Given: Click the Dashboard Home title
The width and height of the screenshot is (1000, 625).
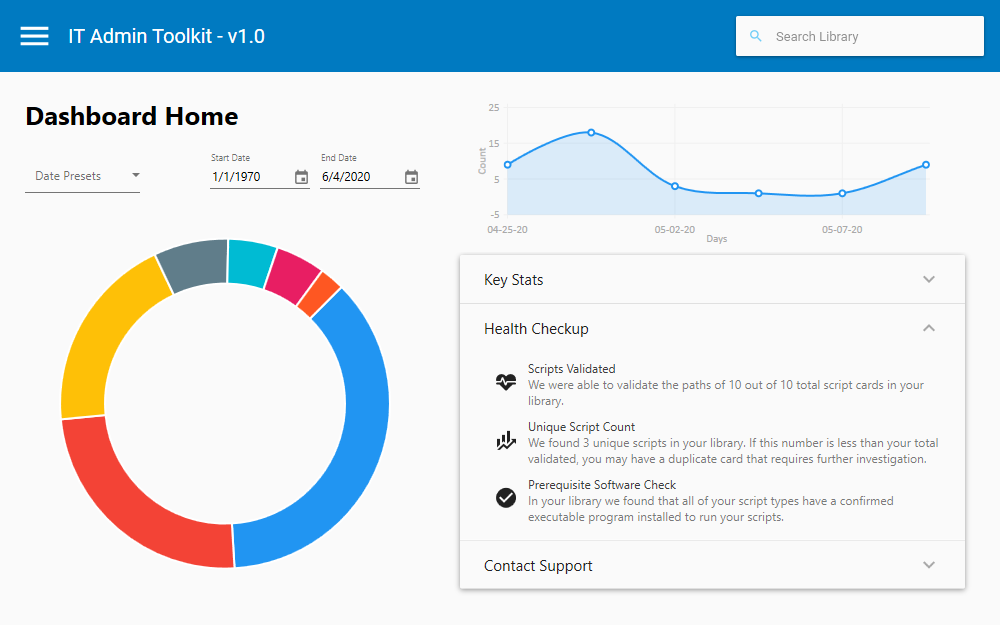Looking at the screenshot, I should click(x=131, y=116).
